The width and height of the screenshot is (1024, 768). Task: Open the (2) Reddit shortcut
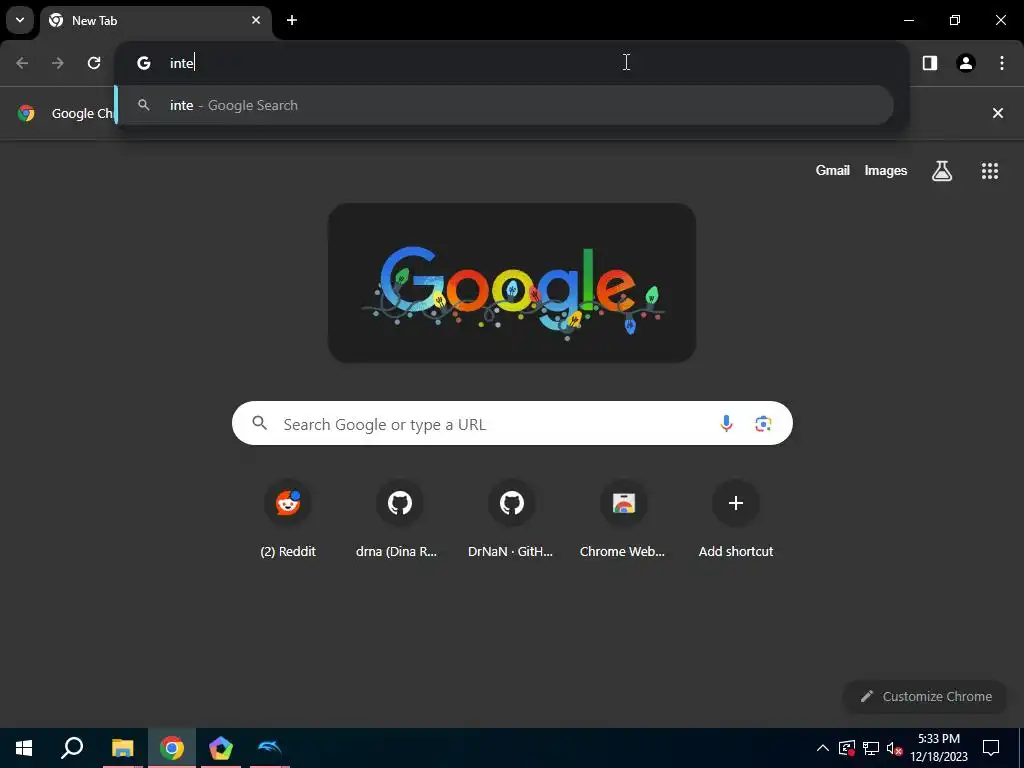click(288, 520)
